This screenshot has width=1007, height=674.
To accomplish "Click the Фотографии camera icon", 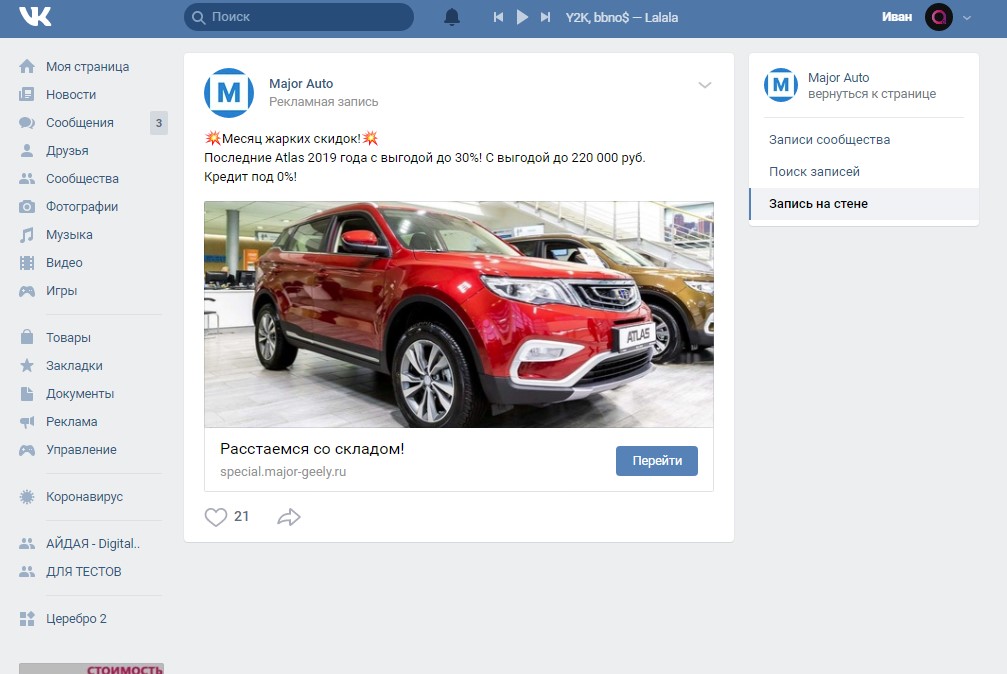I will click(27, 206).
